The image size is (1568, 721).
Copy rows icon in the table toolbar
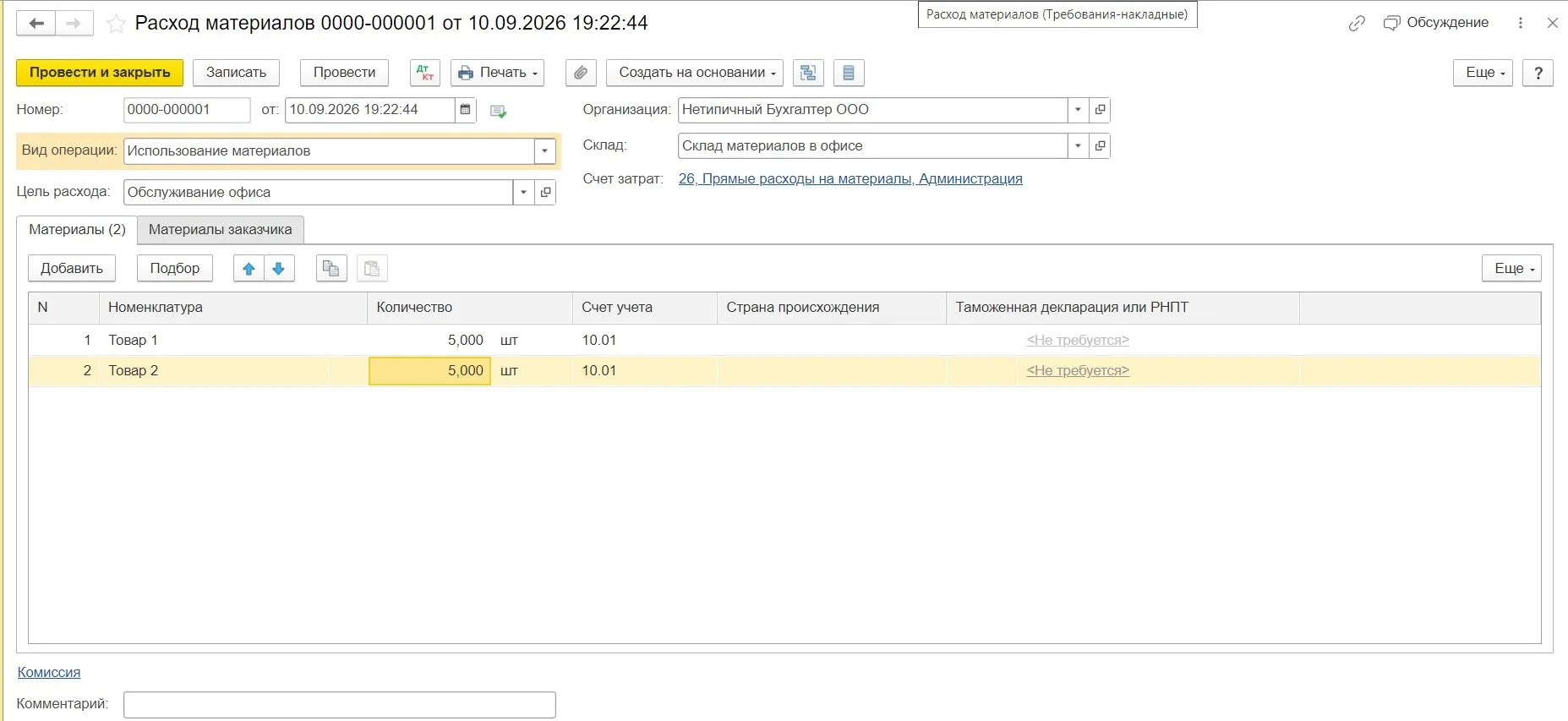pyautogui.click(x=331, y=269)
